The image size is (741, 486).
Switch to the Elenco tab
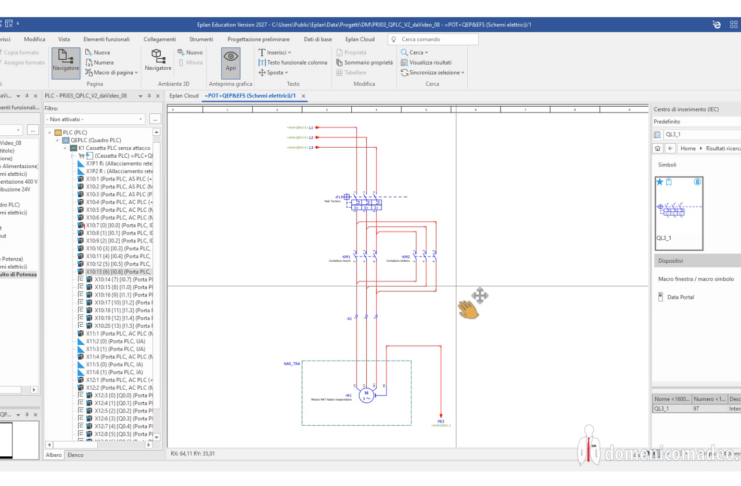coord(75,455)
